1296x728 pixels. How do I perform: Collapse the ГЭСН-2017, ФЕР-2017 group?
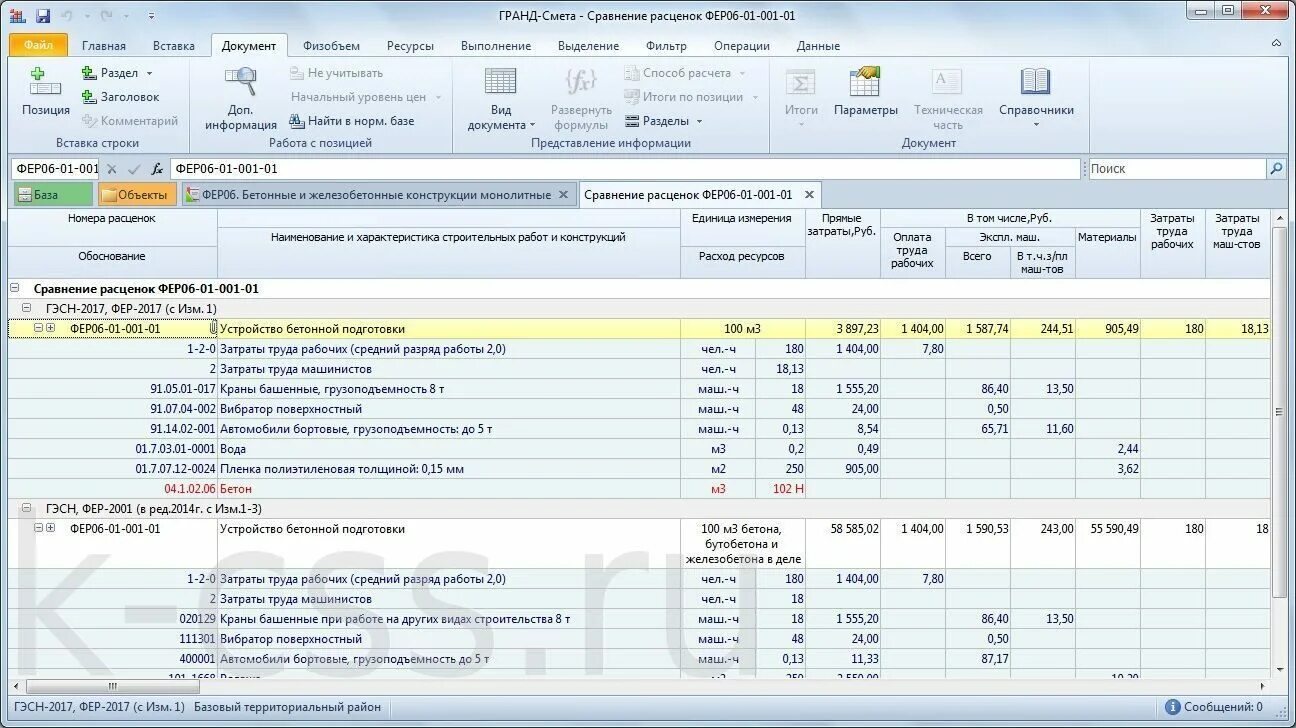coord(27,308)
